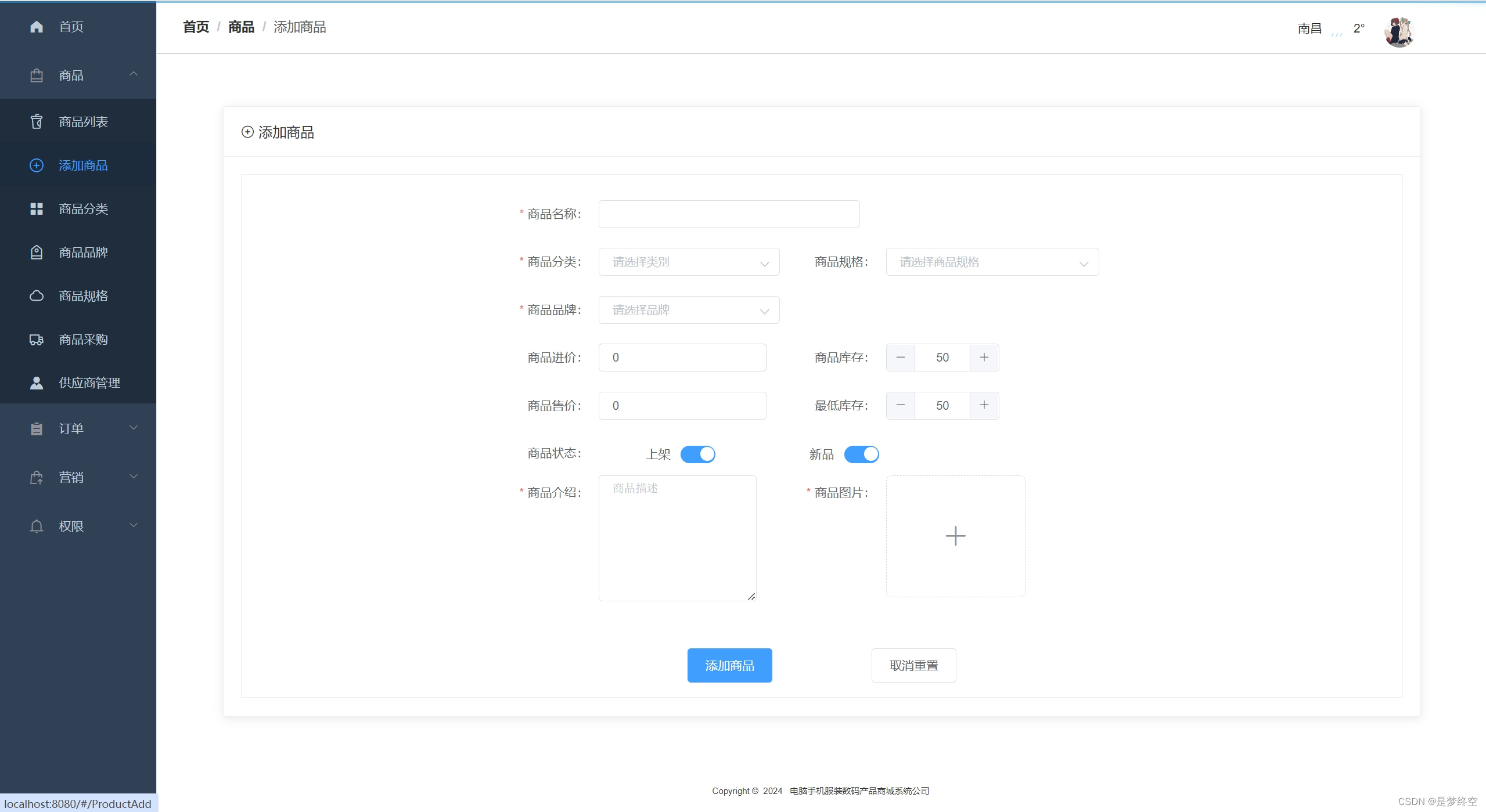Decrease 商品库存 with minus button
The width and height of the screenshot is (1486, 812).
coord(901,358)
